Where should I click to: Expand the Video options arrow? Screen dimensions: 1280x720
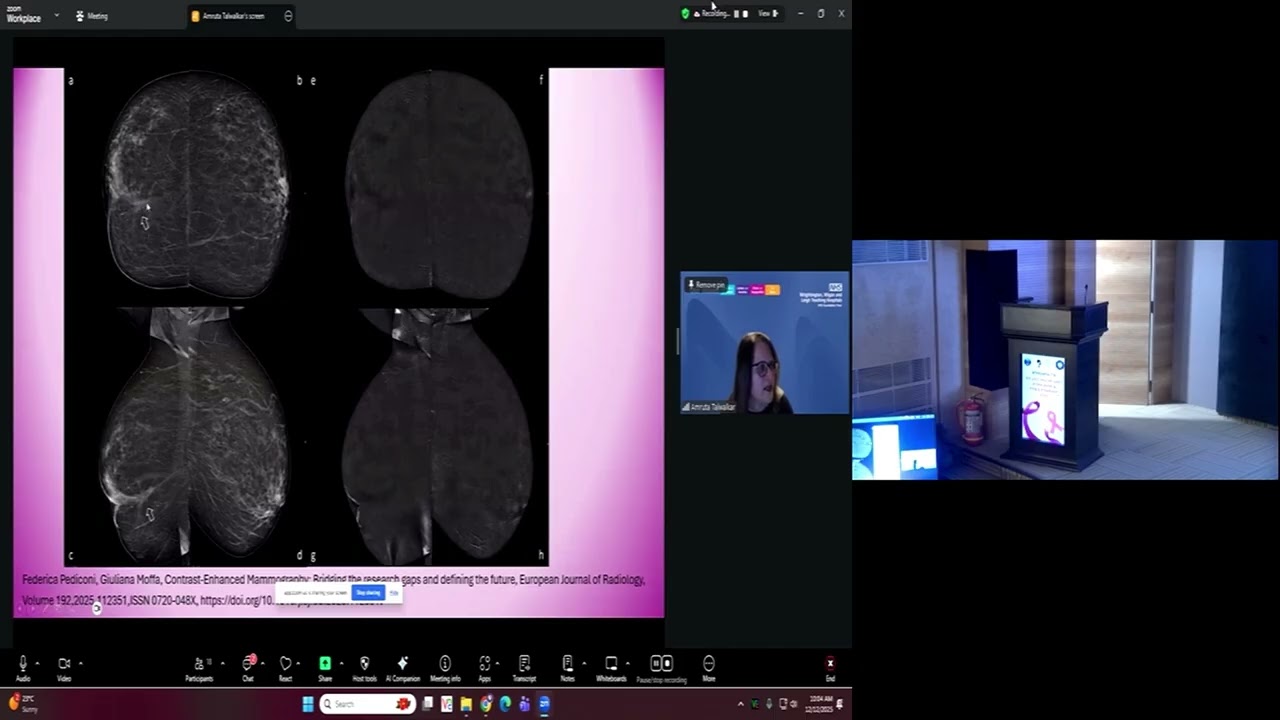pyautogui.click(x=80, y=663)
